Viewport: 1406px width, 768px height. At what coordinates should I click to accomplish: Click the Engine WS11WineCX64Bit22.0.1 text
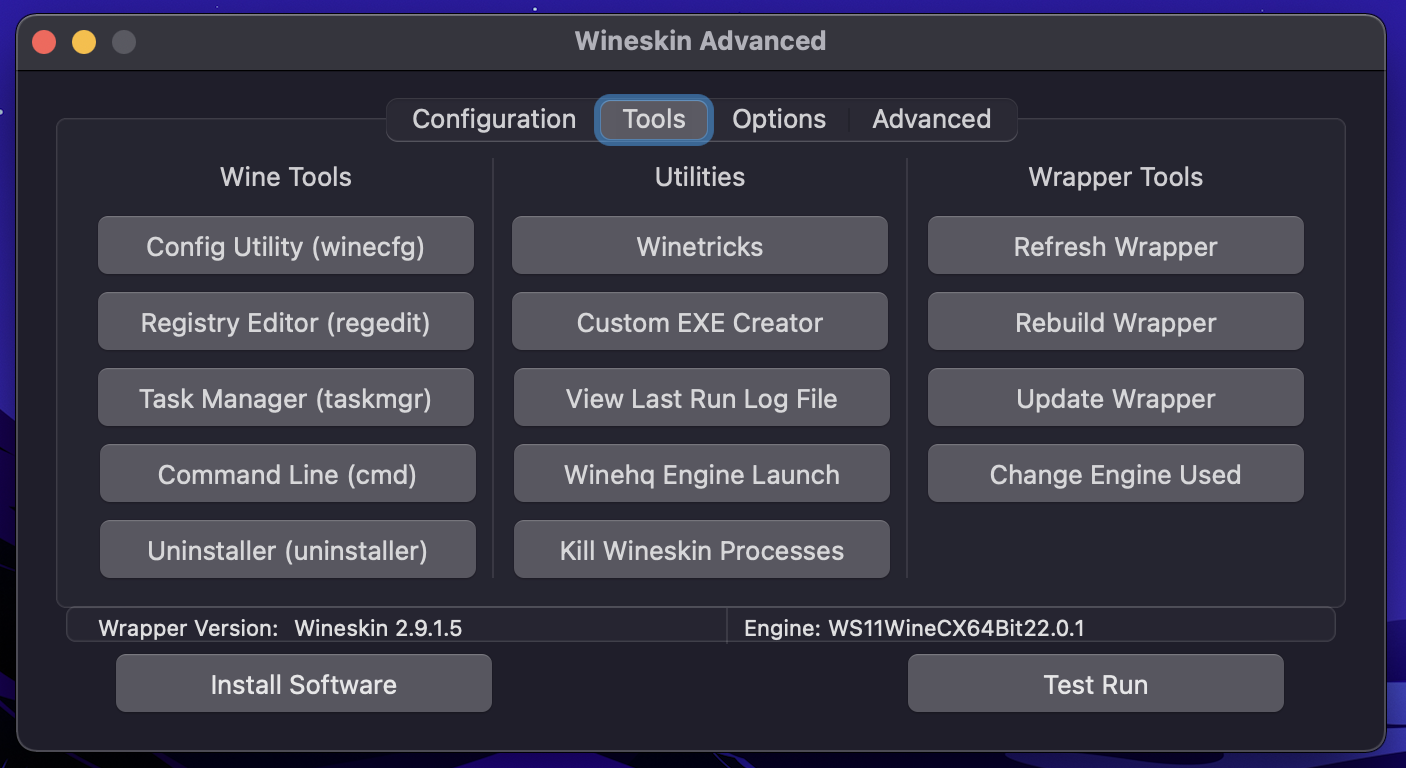pyautogui.click(x=914, y=628)
